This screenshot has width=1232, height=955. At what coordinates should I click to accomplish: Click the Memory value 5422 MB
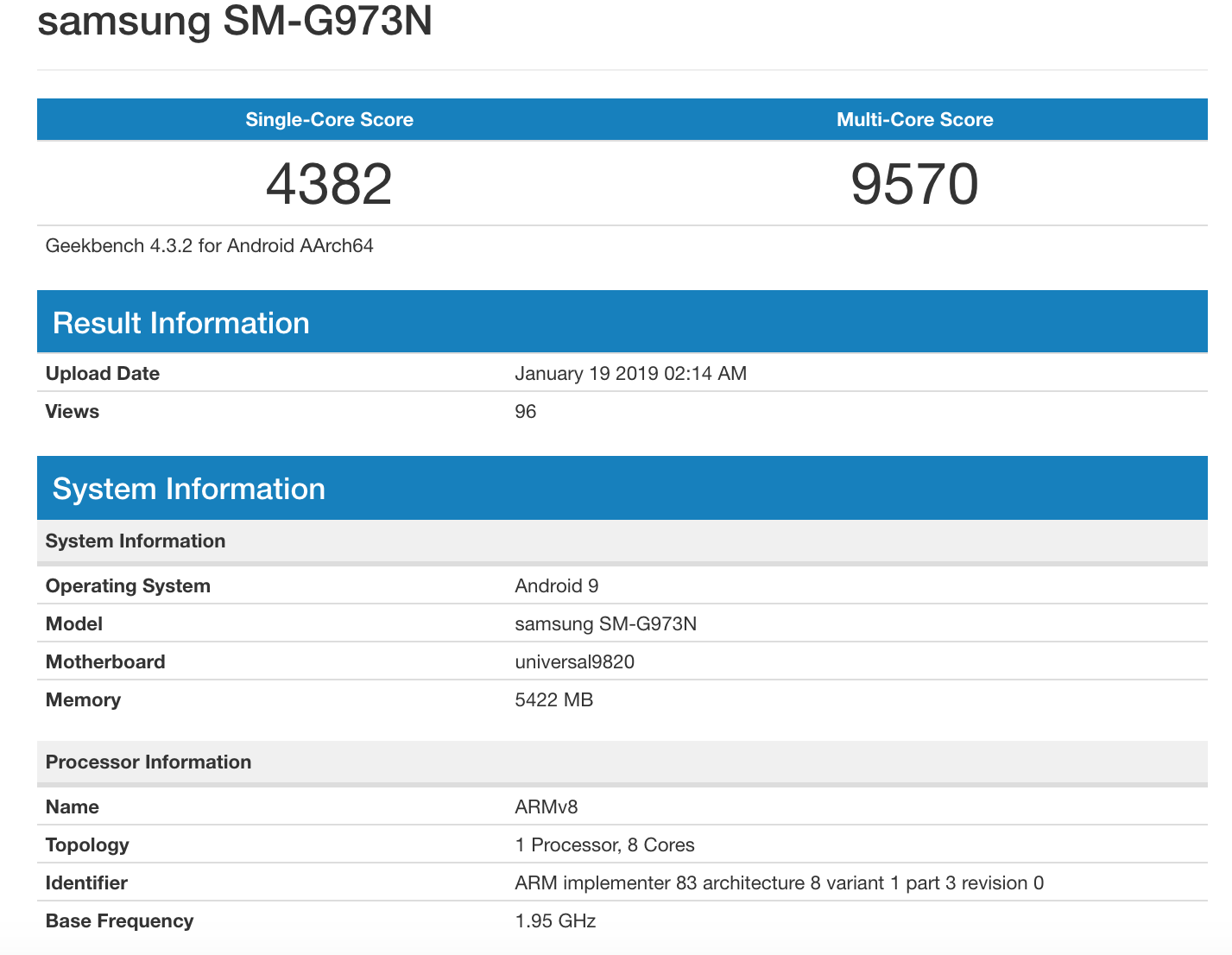click(553, 700)
